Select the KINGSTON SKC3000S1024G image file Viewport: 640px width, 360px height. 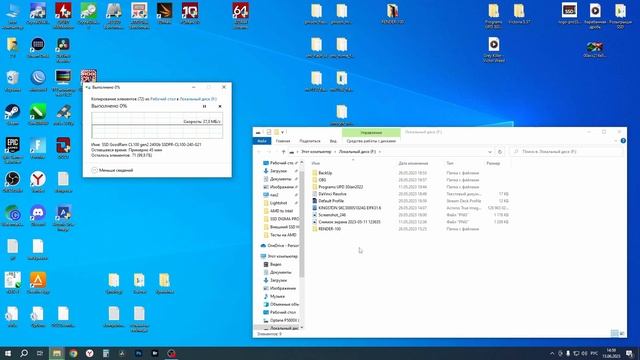pos(410,208)
